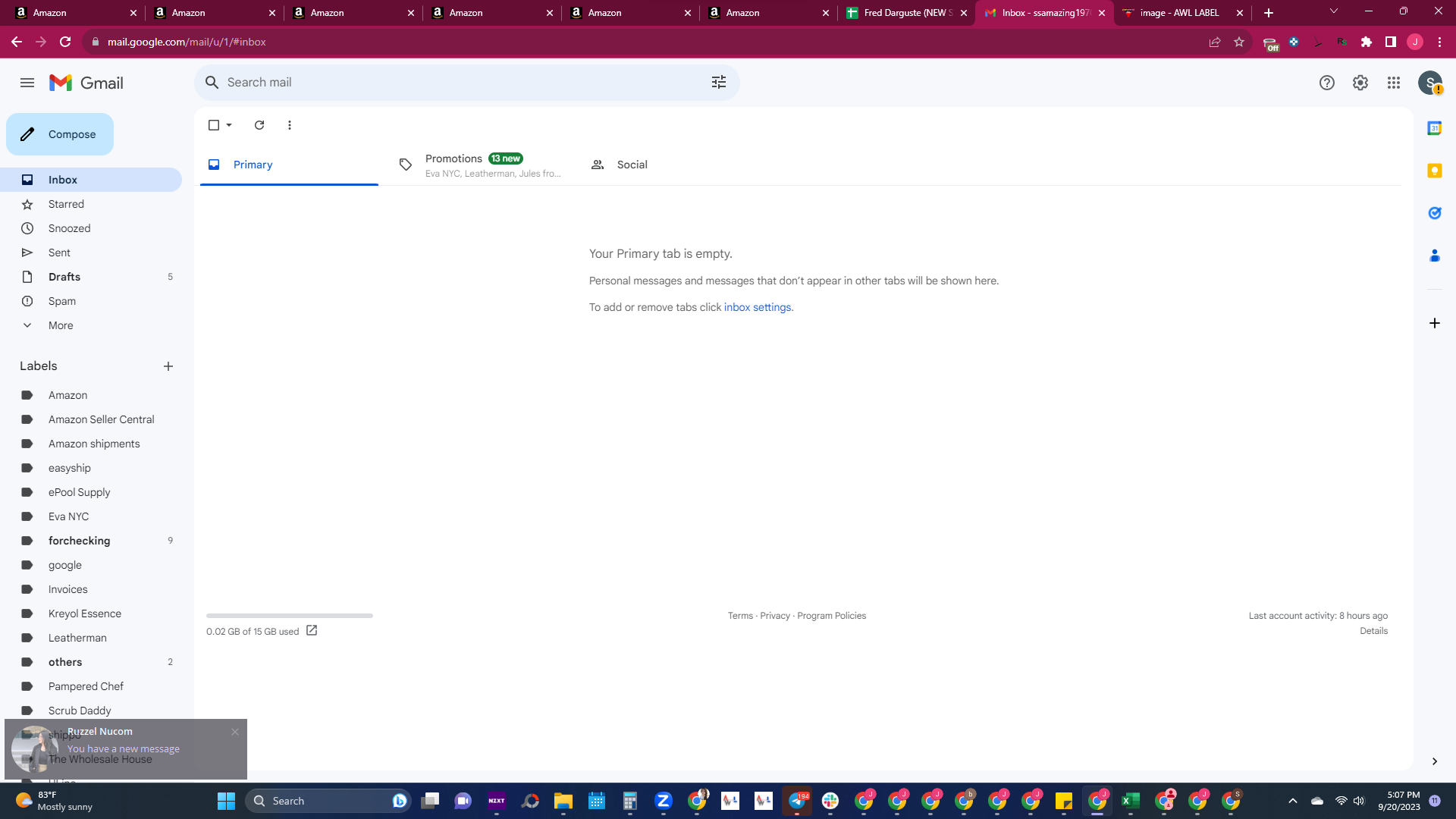The height and width of the screenshot is (819, 1456).
Task: Reload the page in Chrome
Action: [x=65, y=42]
